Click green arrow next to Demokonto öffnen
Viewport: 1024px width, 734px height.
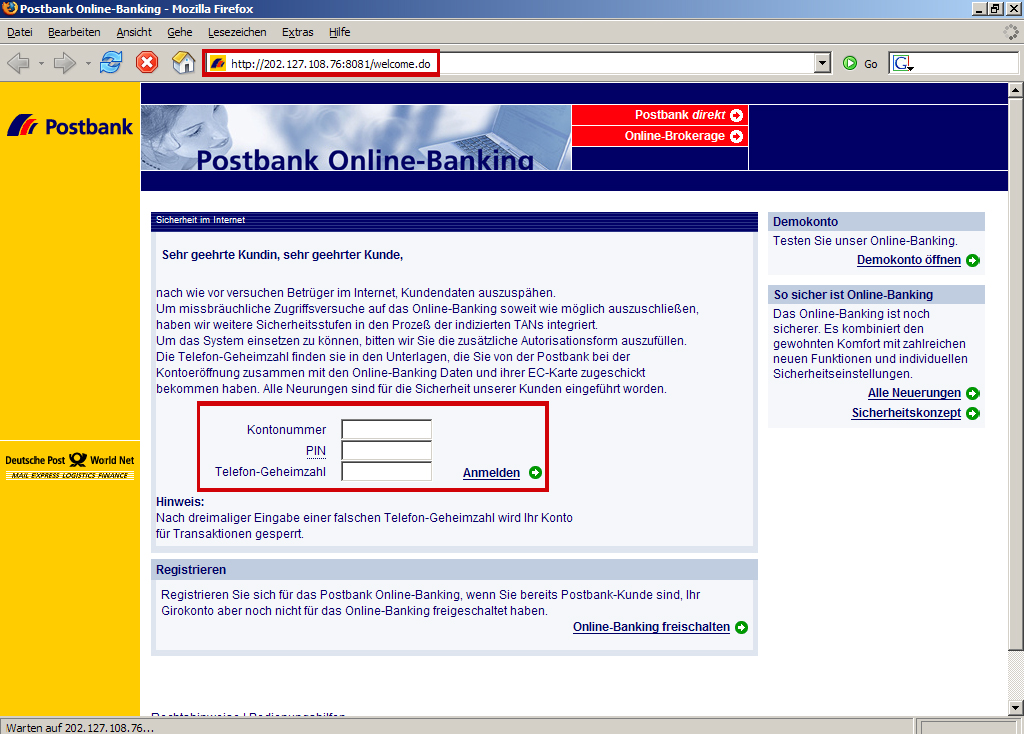(x=973, y=261)
